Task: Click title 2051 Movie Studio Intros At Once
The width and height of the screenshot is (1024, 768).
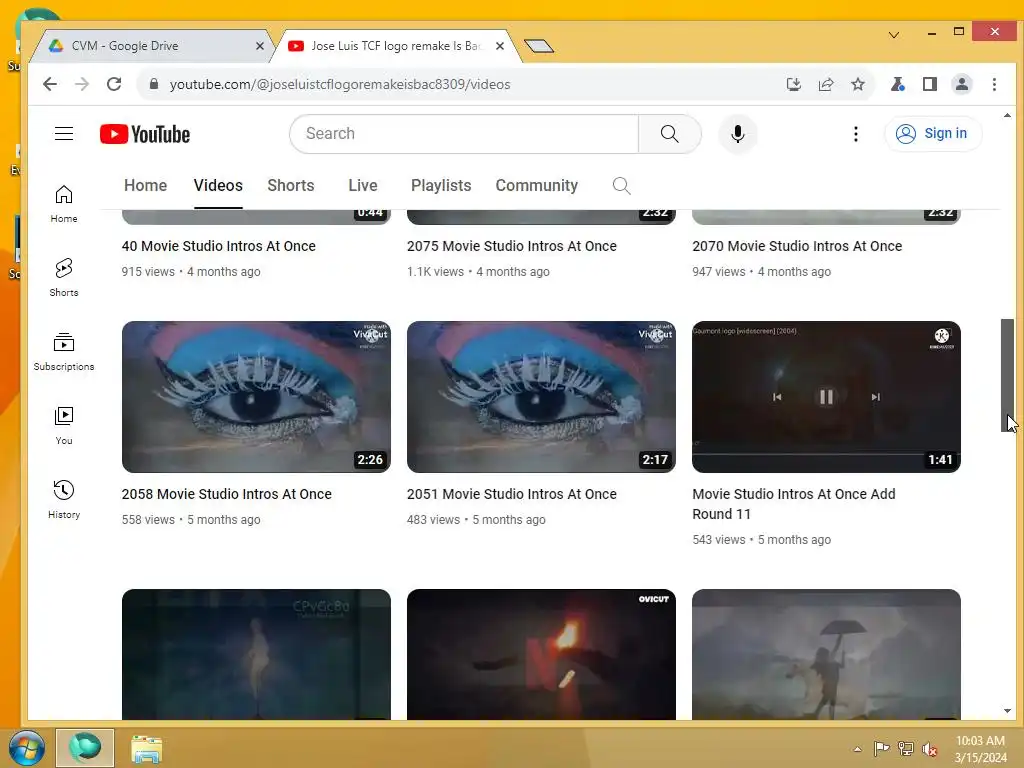Action: [512, 494]
